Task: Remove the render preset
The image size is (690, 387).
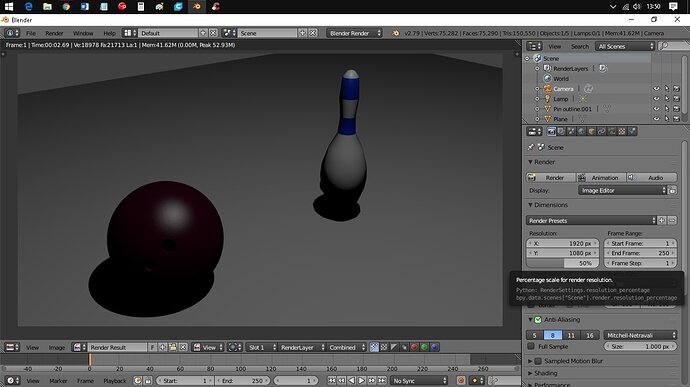Action: [672, 221]
